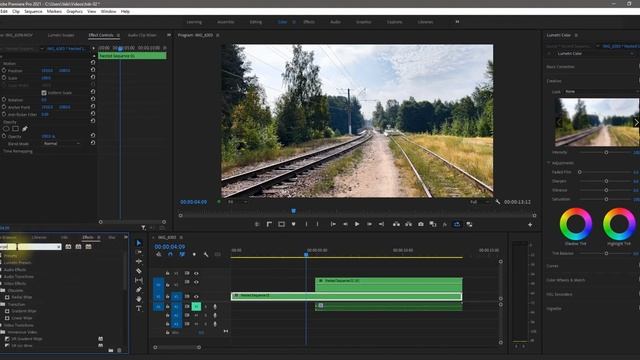Viewport: 640px width, 360px height.
Task: Click the Go to In button
Action: (x=333, y=224)
